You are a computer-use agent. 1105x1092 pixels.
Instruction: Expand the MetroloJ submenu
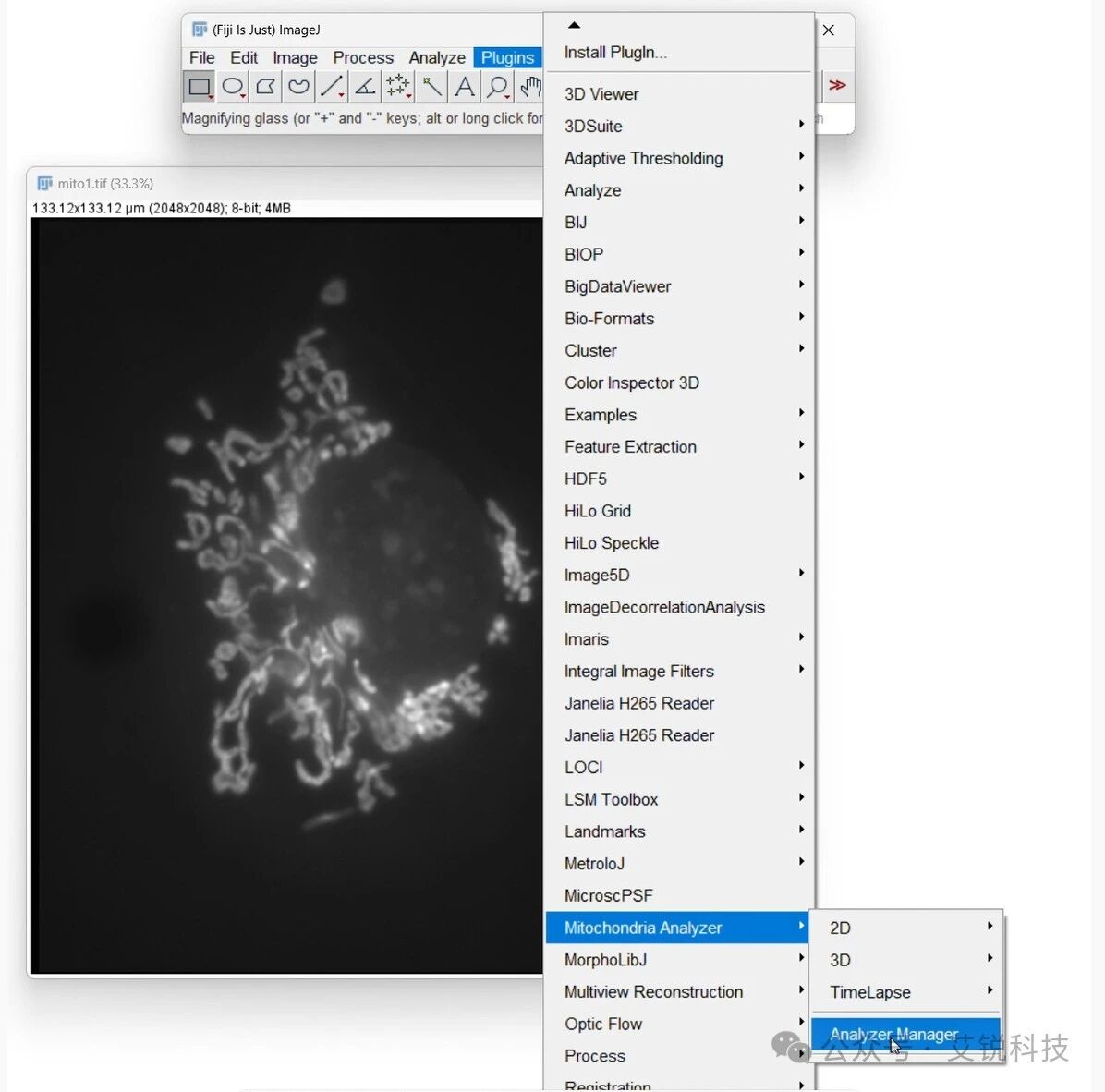(x=679, y=863)
